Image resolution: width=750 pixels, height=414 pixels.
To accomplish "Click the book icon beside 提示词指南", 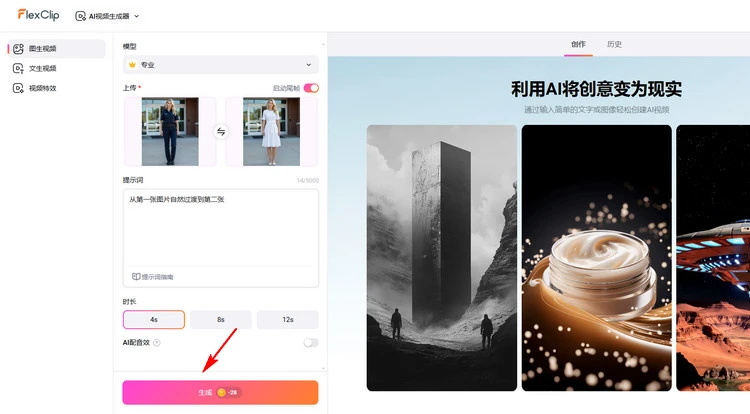I will (x=136, y=277).
